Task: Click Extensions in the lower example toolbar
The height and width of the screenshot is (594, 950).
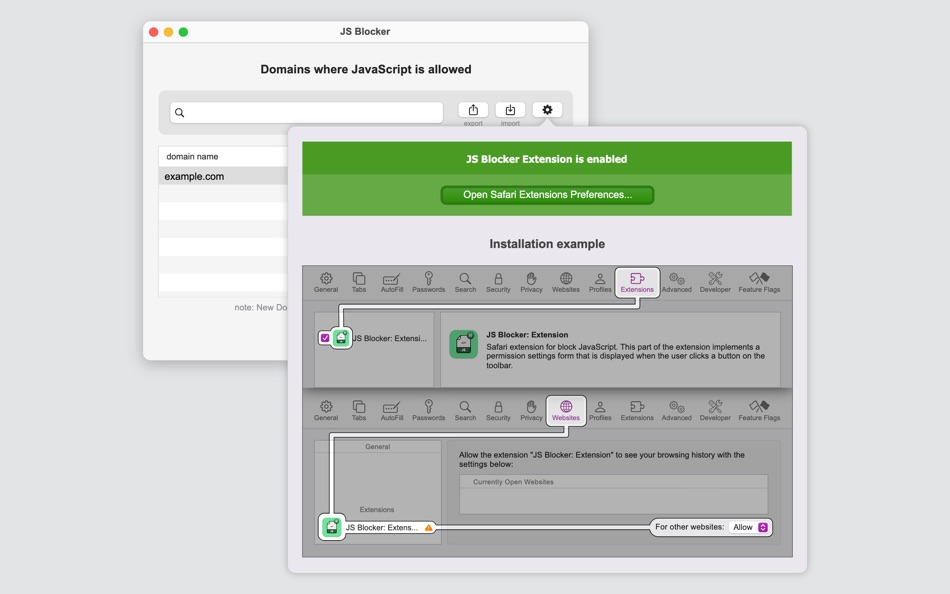Action: coord(637,410)
